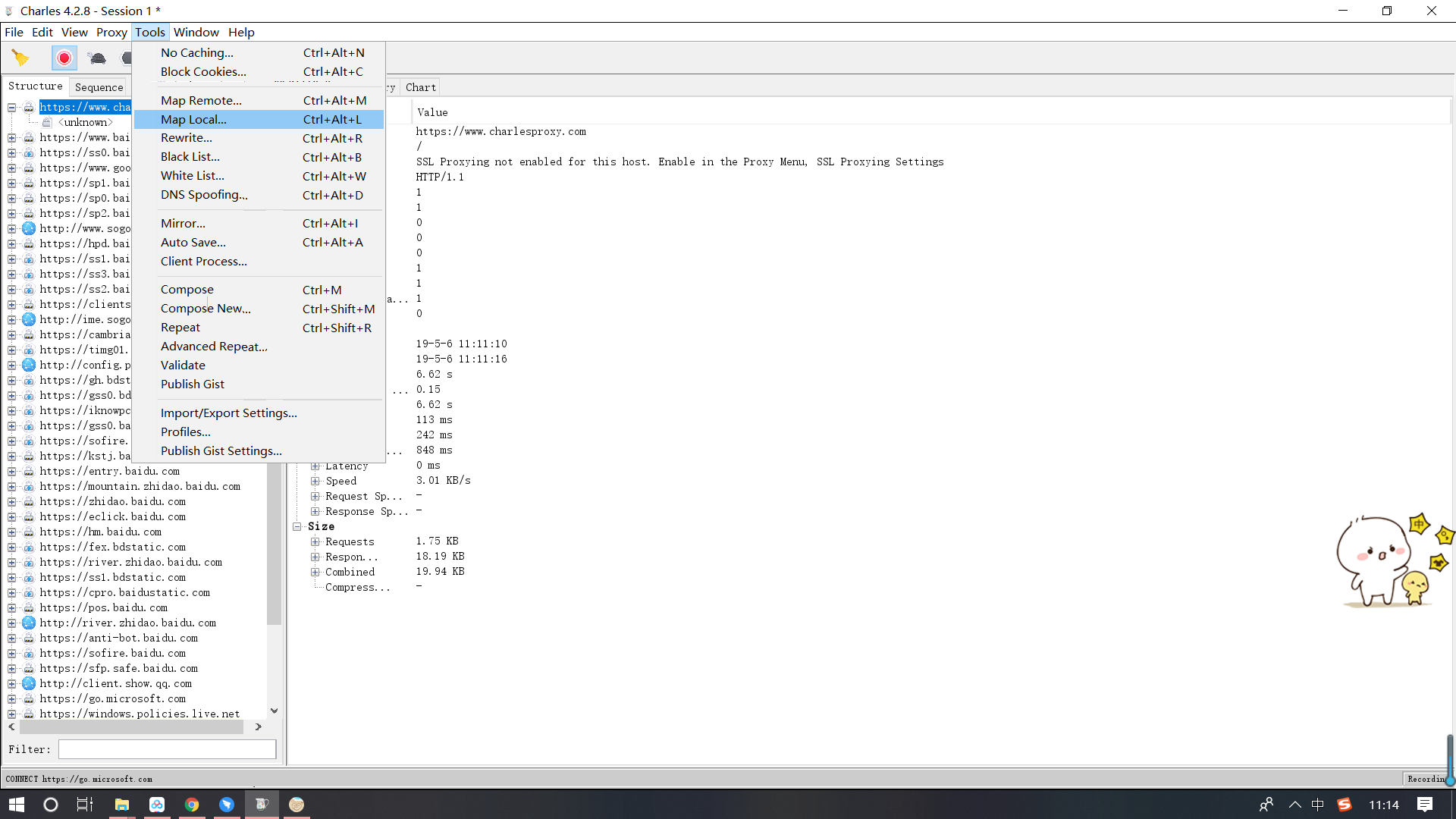This screenshot has height=819, width=1456.
Task: Collapse the https://www.cha tree node
Action: pos(12,107)
